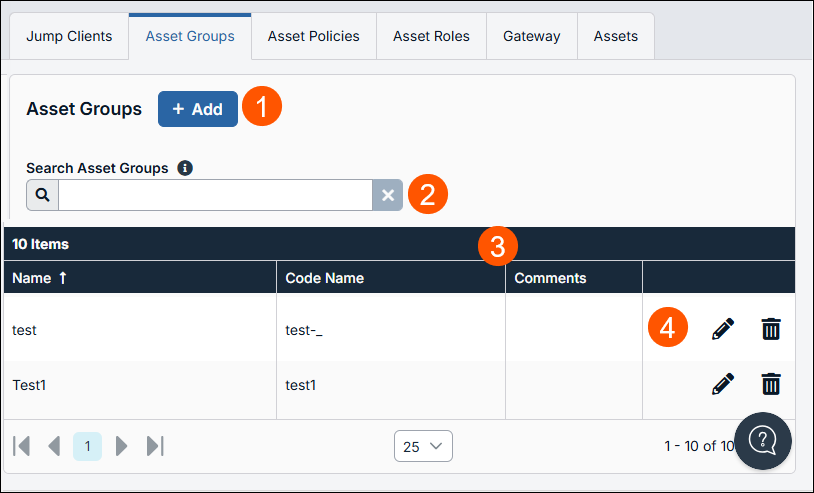
Task: Sort by the Code Name column header
Action: (x=324, y=278)
